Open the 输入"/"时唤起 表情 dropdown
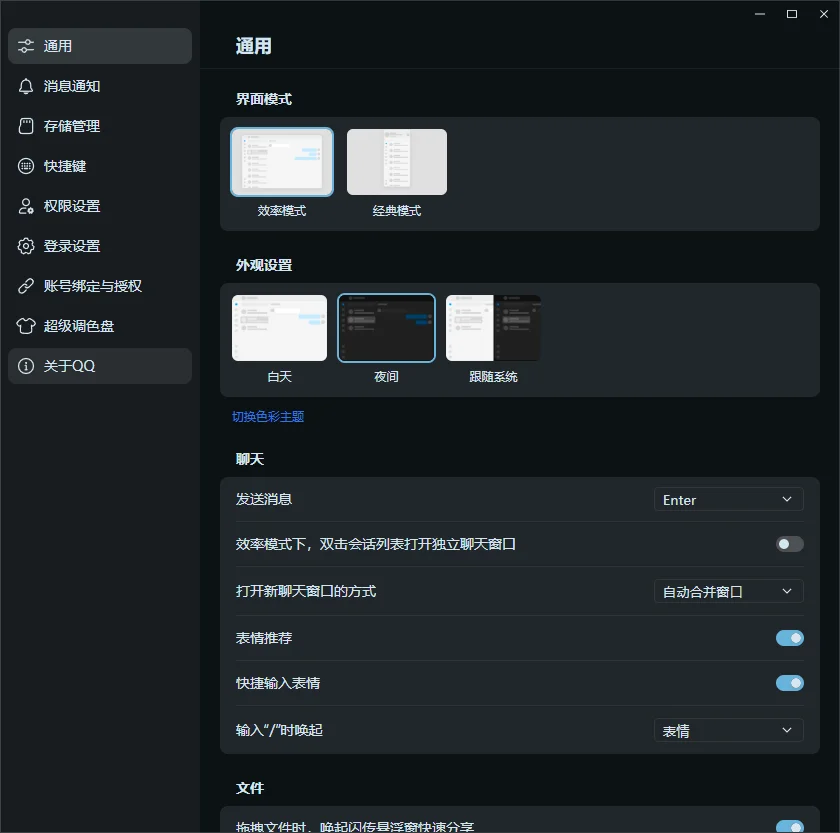 point(729,731)
